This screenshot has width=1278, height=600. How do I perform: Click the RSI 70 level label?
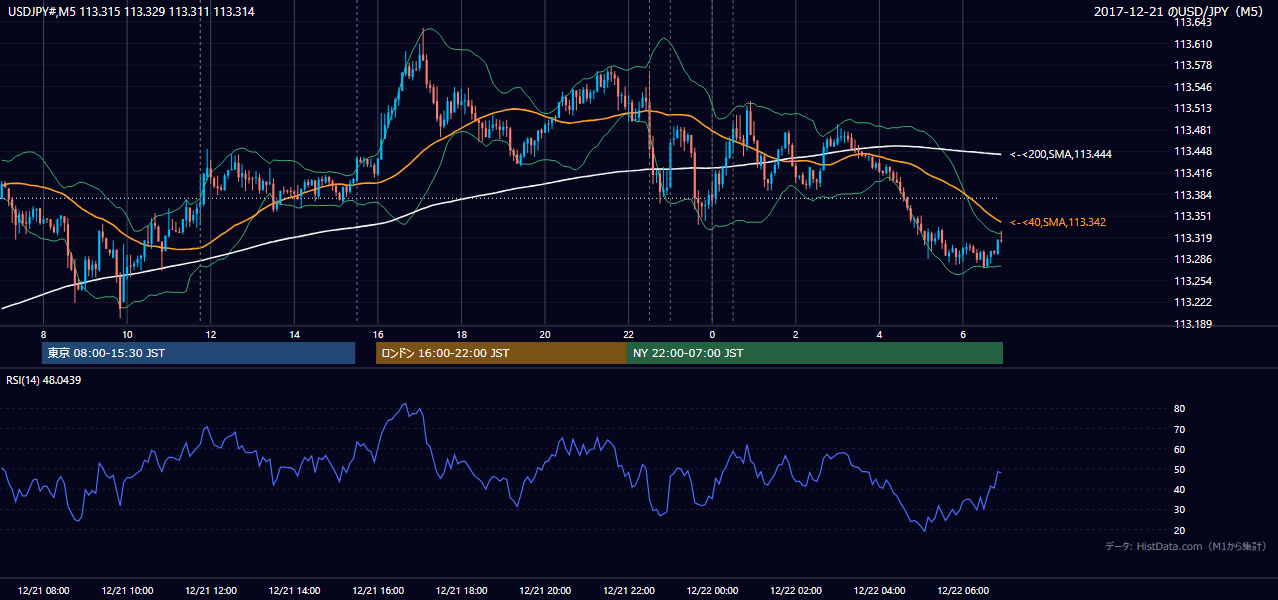1179,429
